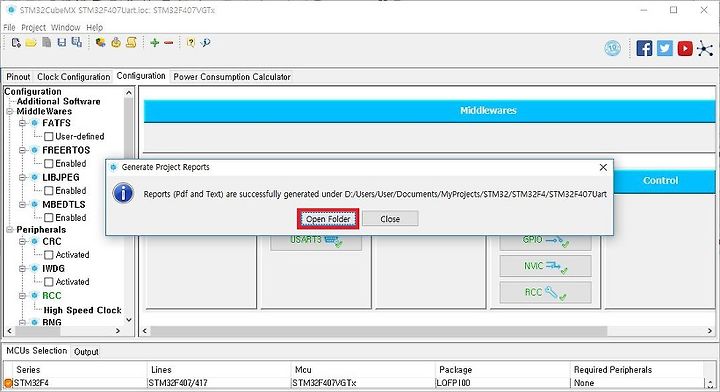
Task: Click the Close button in the dialog
Action: tap(390, 219)
